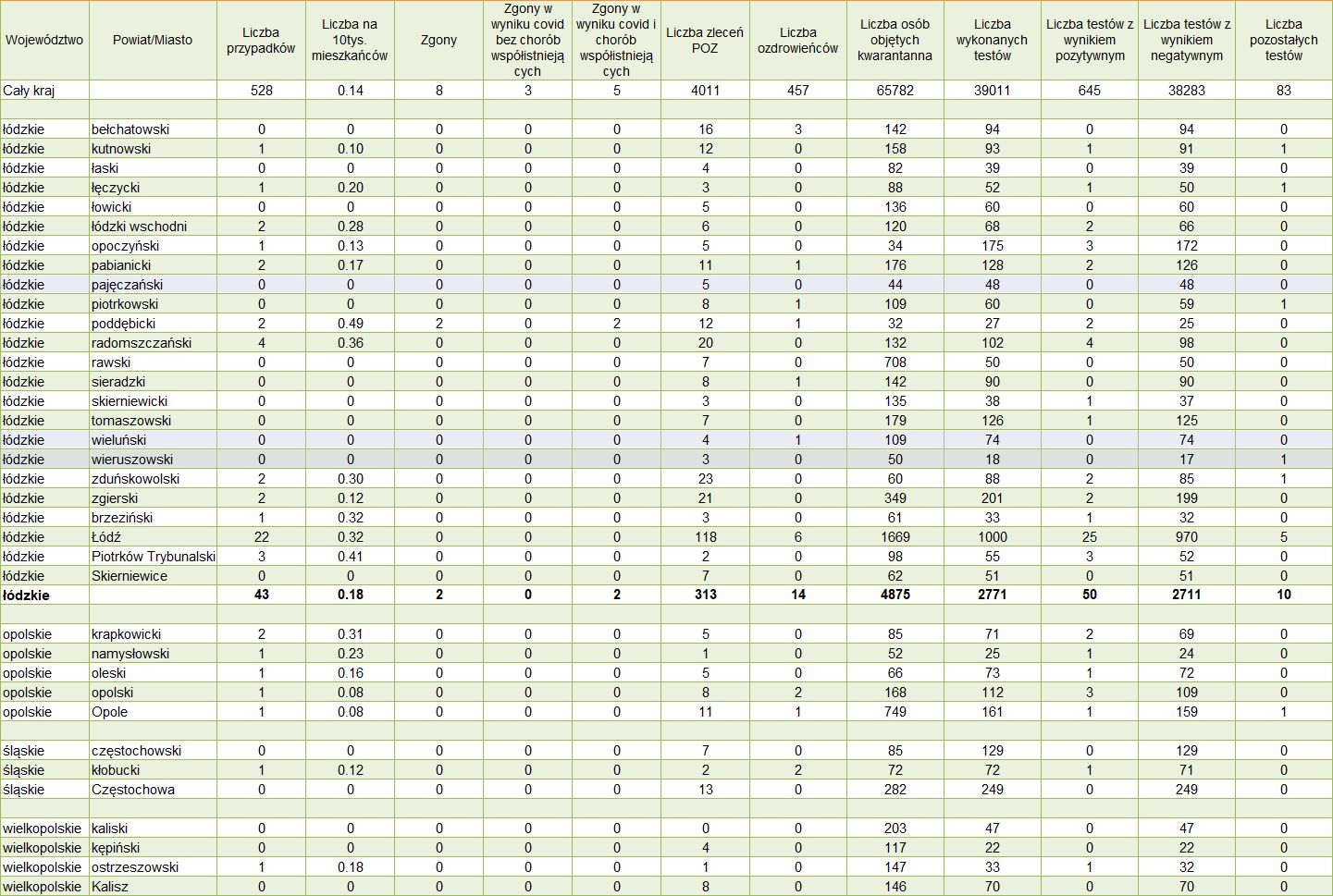Select the 'radomszczański' county cell

(153, 343)
